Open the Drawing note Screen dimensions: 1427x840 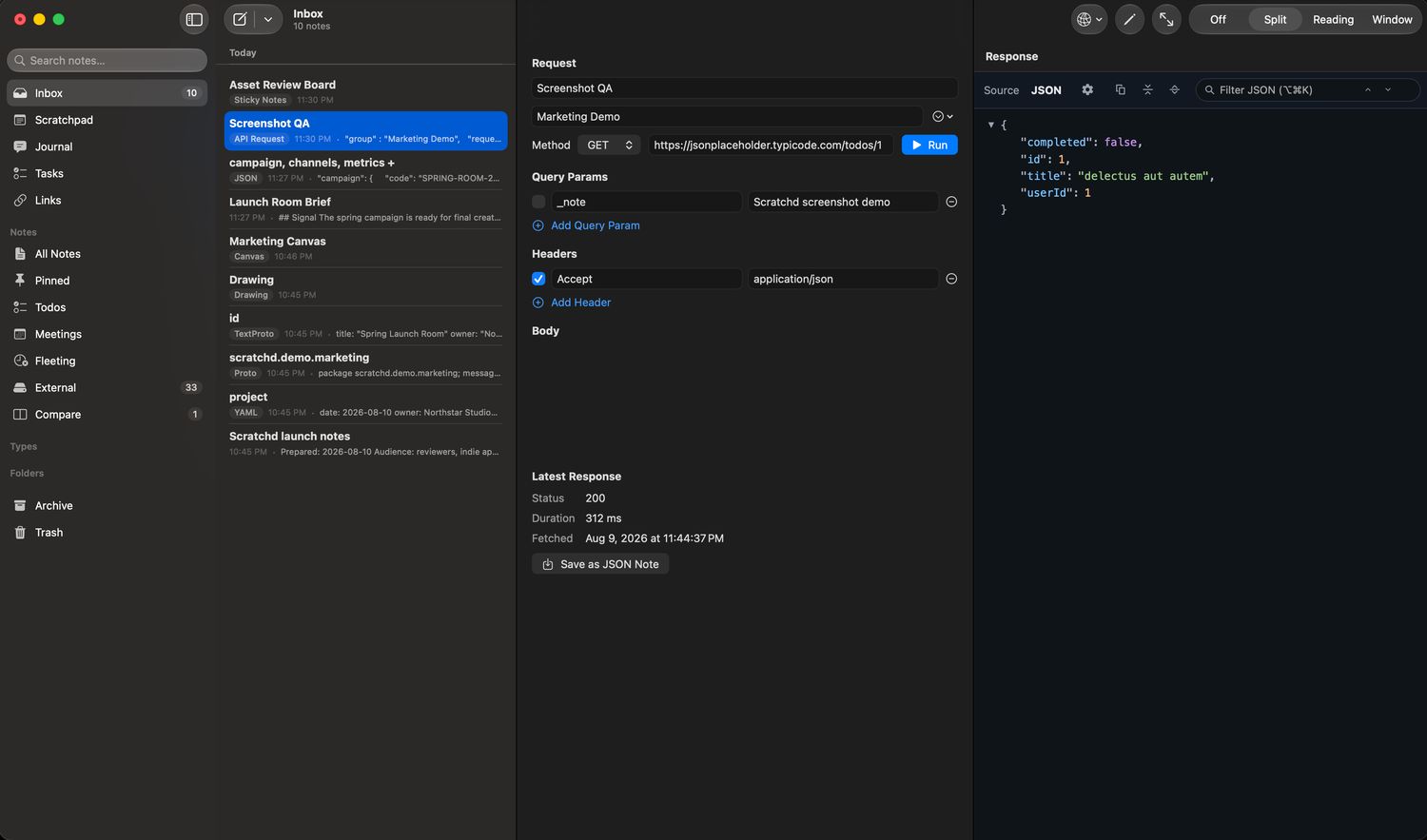[x=365, y=286]
